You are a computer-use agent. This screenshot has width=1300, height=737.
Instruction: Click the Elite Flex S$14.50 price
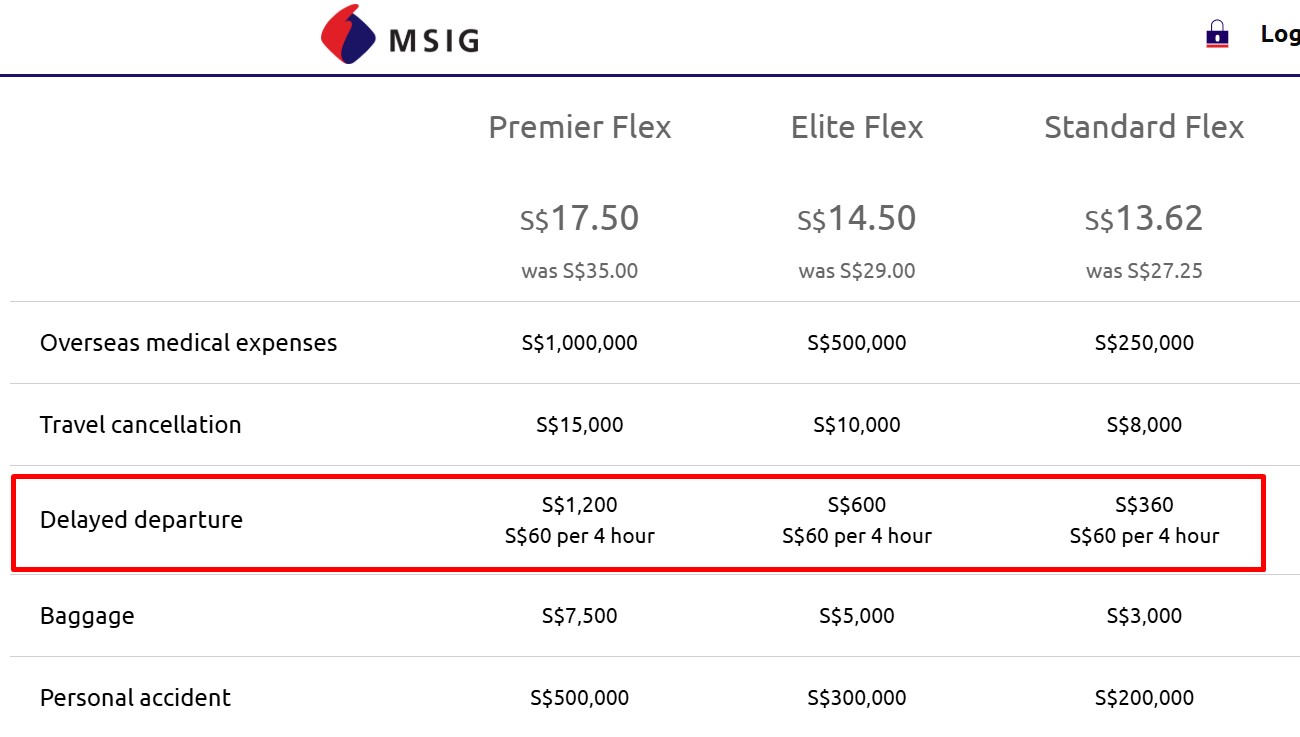click(857, 218)
